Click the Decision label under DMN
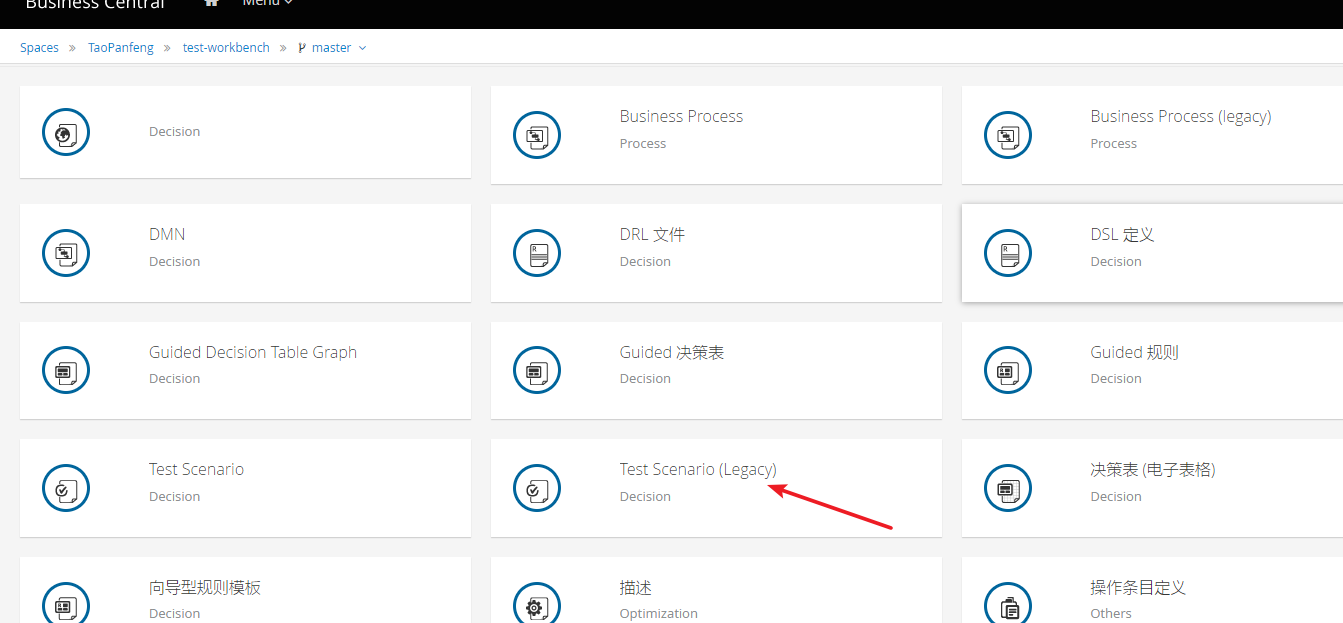The height and width of the screenshot is (623, 1343). (174, 262)
